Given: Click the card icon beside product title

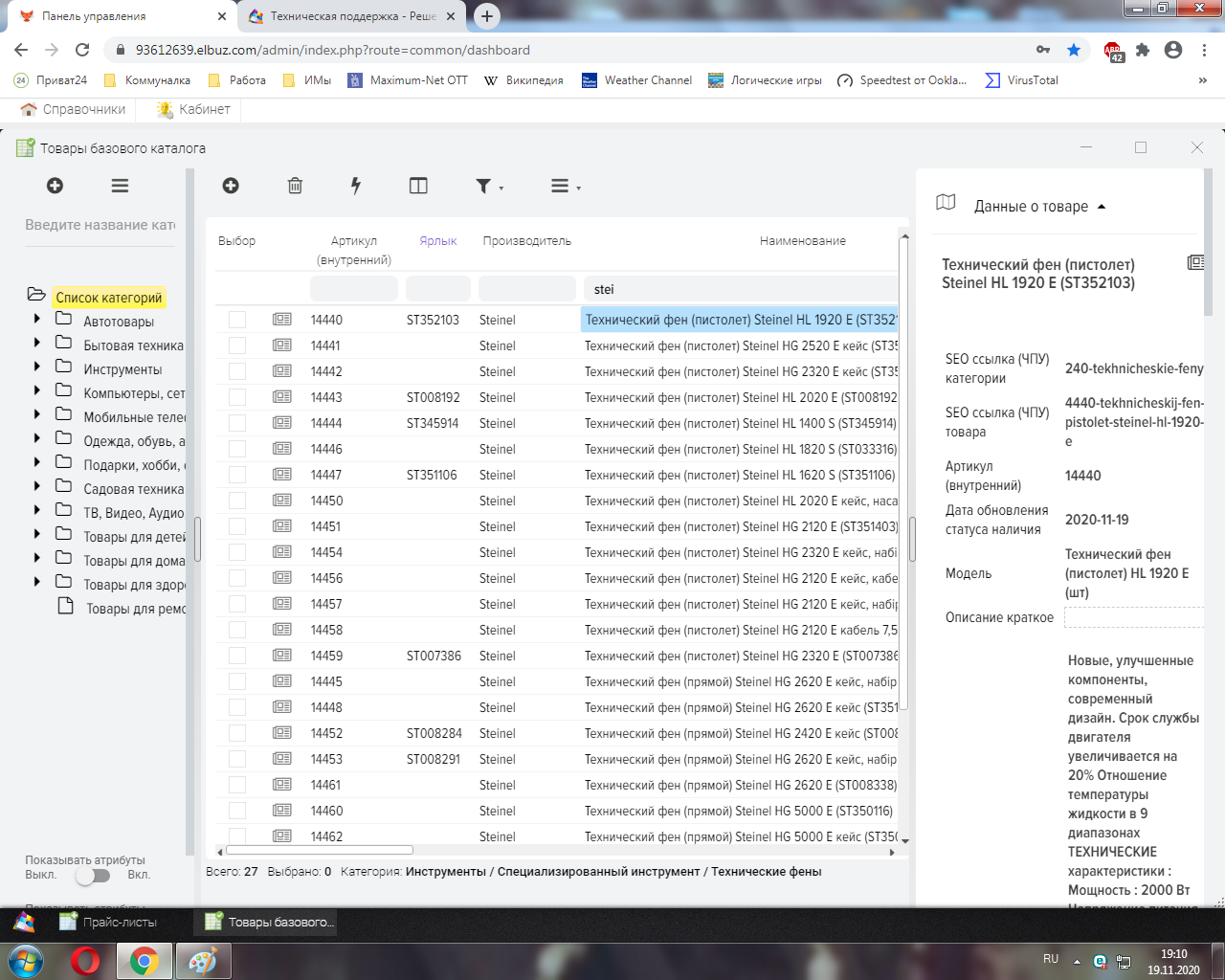Looking at the screenshot, I should 1195,262.
